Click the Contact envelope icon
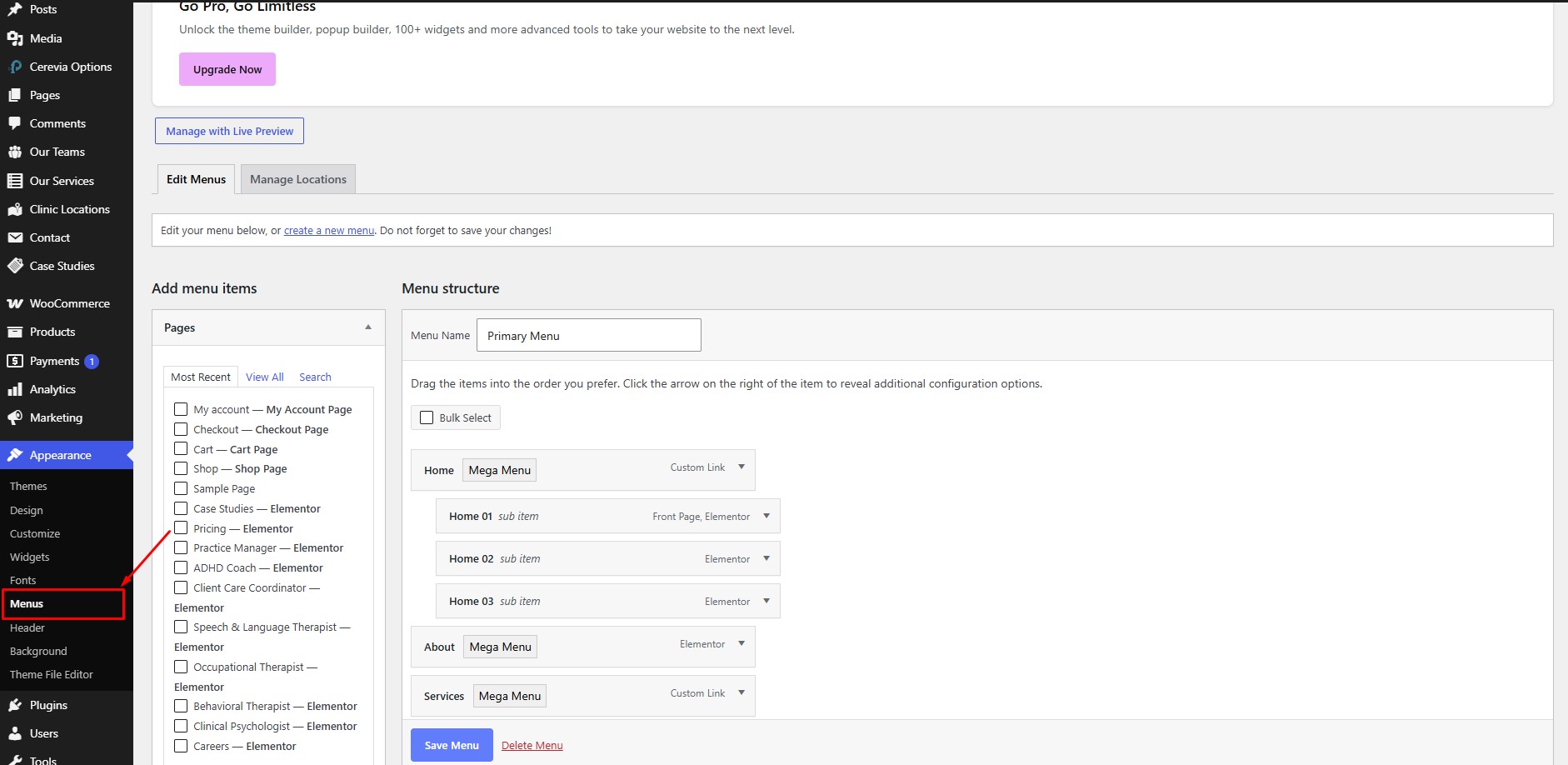 click(x=15, y=237)
